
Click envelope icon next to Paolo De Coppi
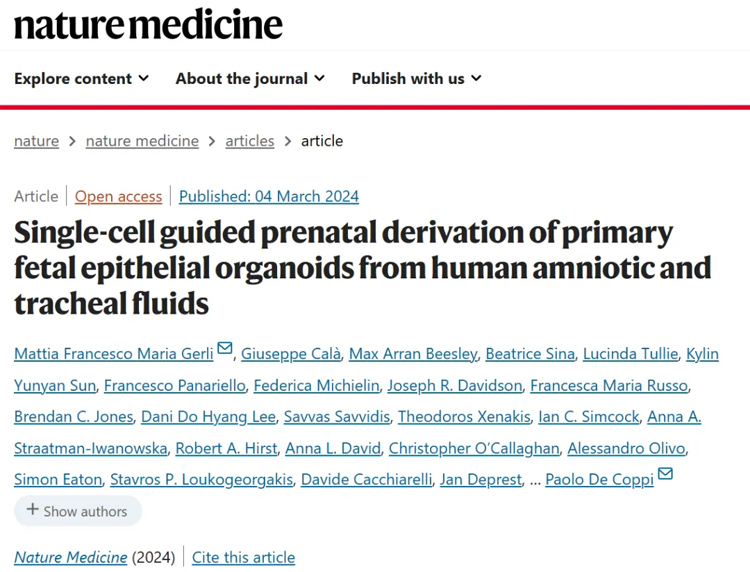[665, 473]
